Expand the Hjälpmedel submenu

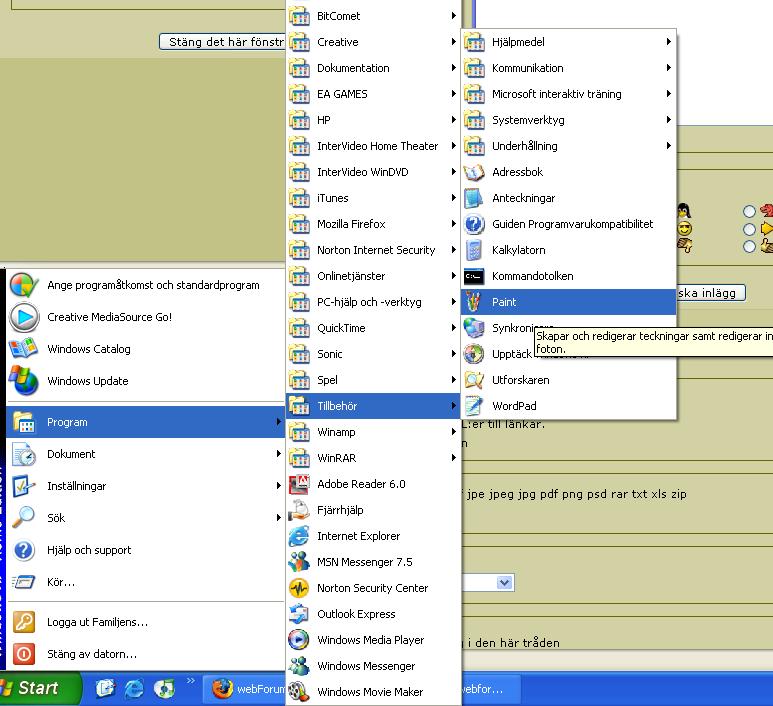(x=568, y=42)
